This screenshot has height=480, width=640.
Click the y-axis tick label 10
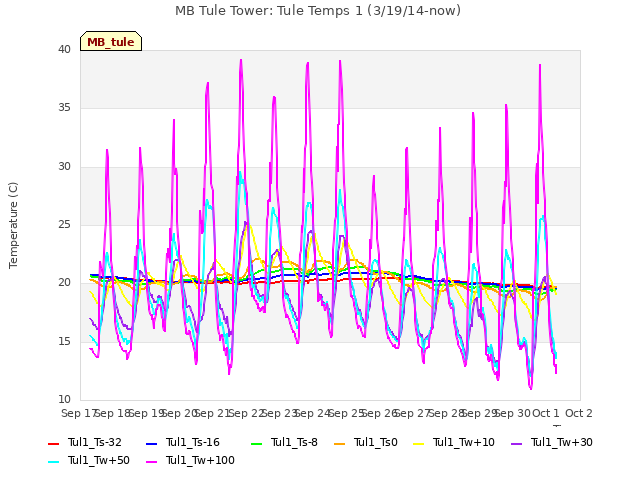(64, 400)
